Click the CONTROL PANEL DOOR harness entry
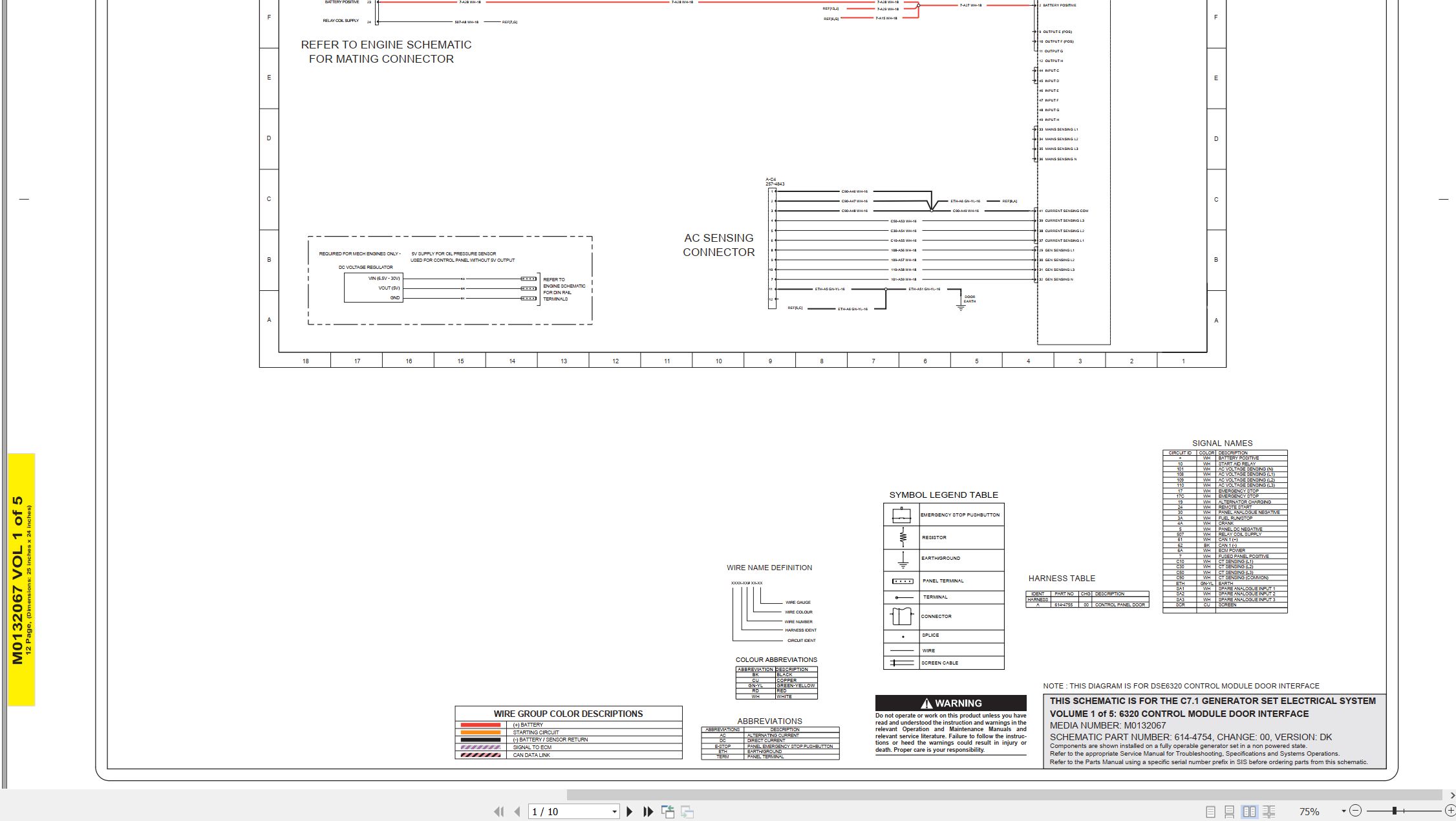Viewport: 1456px width, 821px height. [1120, 605]
